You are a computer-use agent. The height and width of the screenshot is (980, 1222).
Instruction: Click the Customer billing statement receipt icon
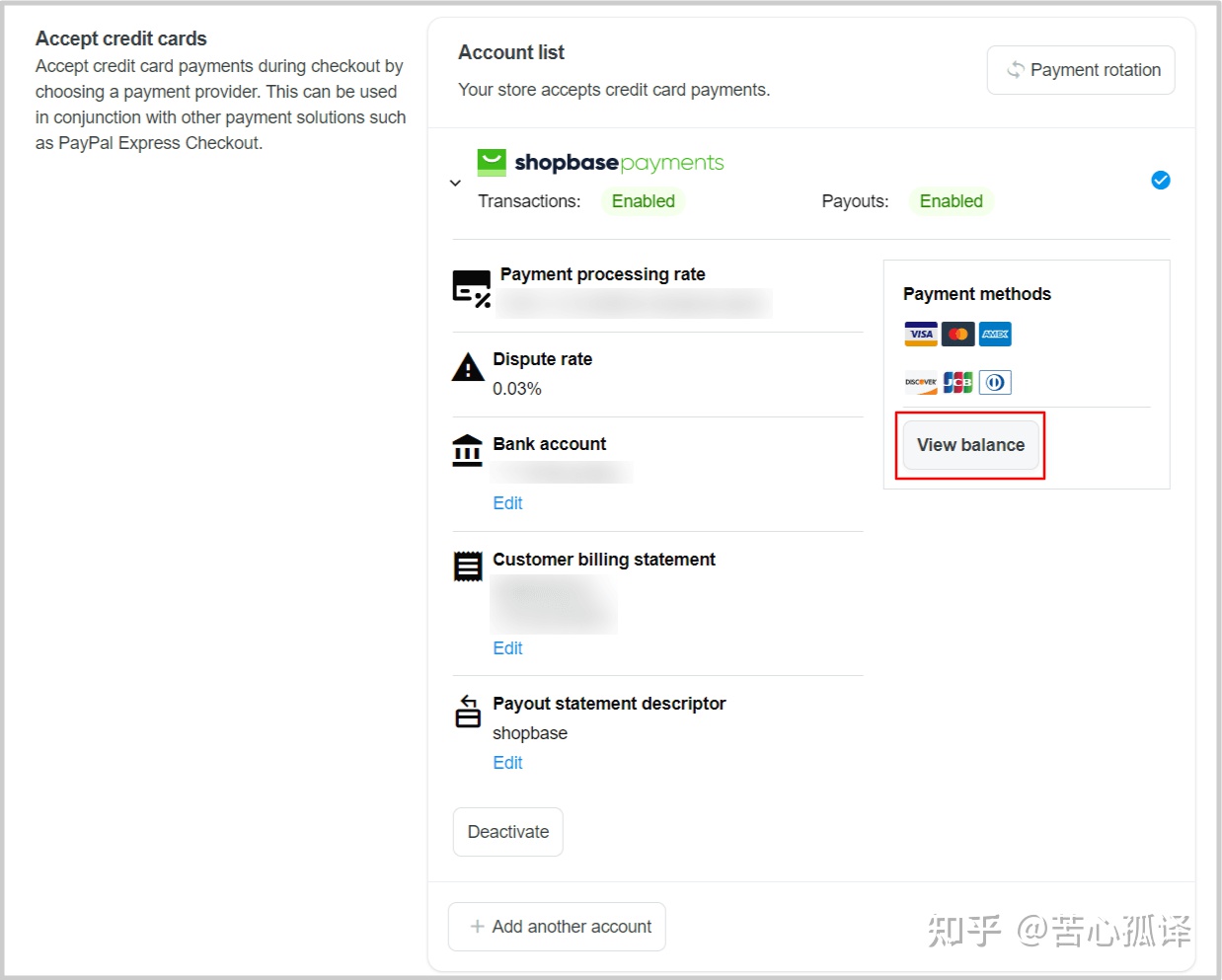(468, 566)
